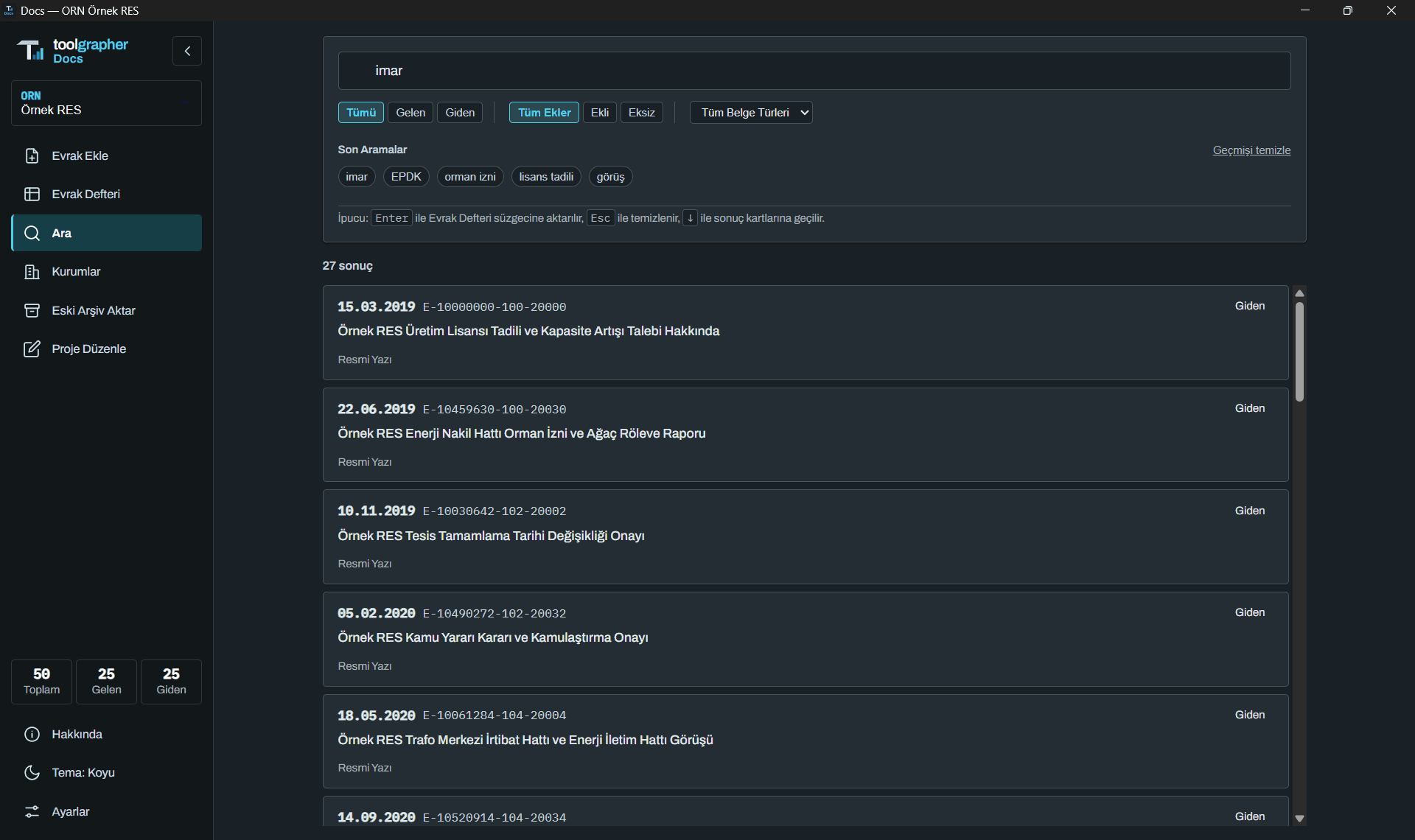Click the Hakkında info icon
The height and width of the screenshot is (840, 1415).
(32, 734)
